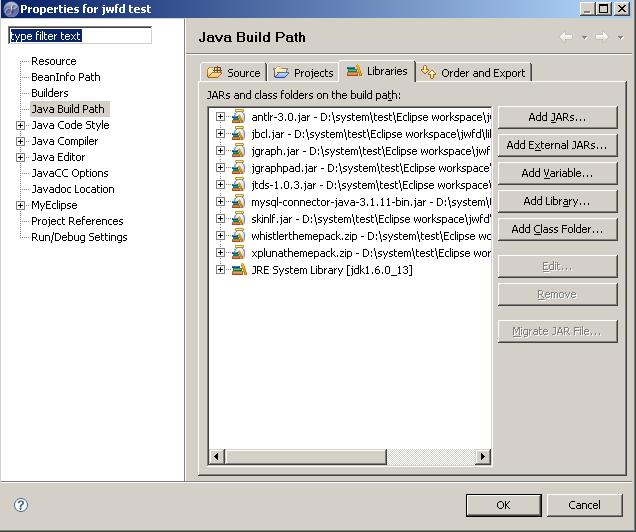This screenshot has width=636, height=532.
Task: Select Java Build Path tree item
Action: 70,109
